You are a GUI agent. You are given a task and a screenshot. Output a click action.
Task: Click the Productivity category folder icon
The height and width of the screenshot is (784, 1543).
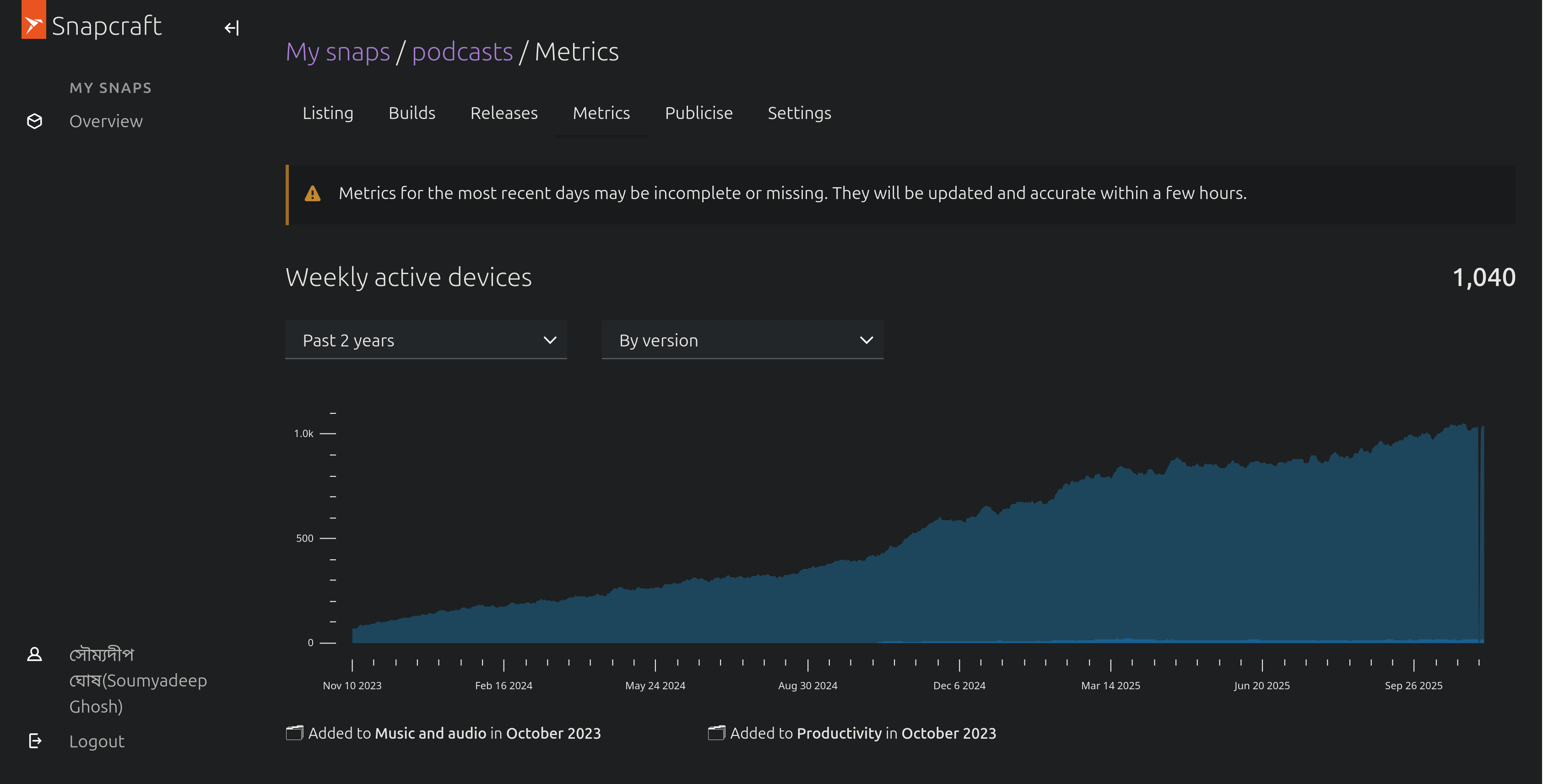(x=716, y=733)
